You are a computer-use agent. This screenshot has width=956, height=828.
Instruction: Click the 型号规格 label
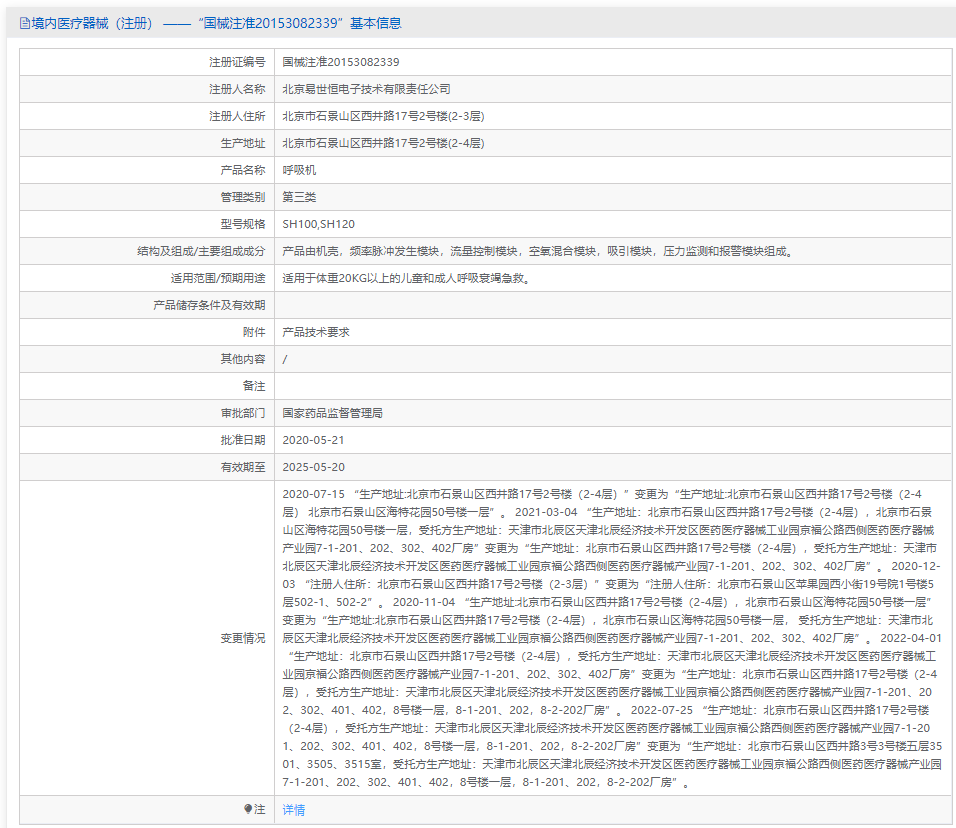tap(243, 224)
